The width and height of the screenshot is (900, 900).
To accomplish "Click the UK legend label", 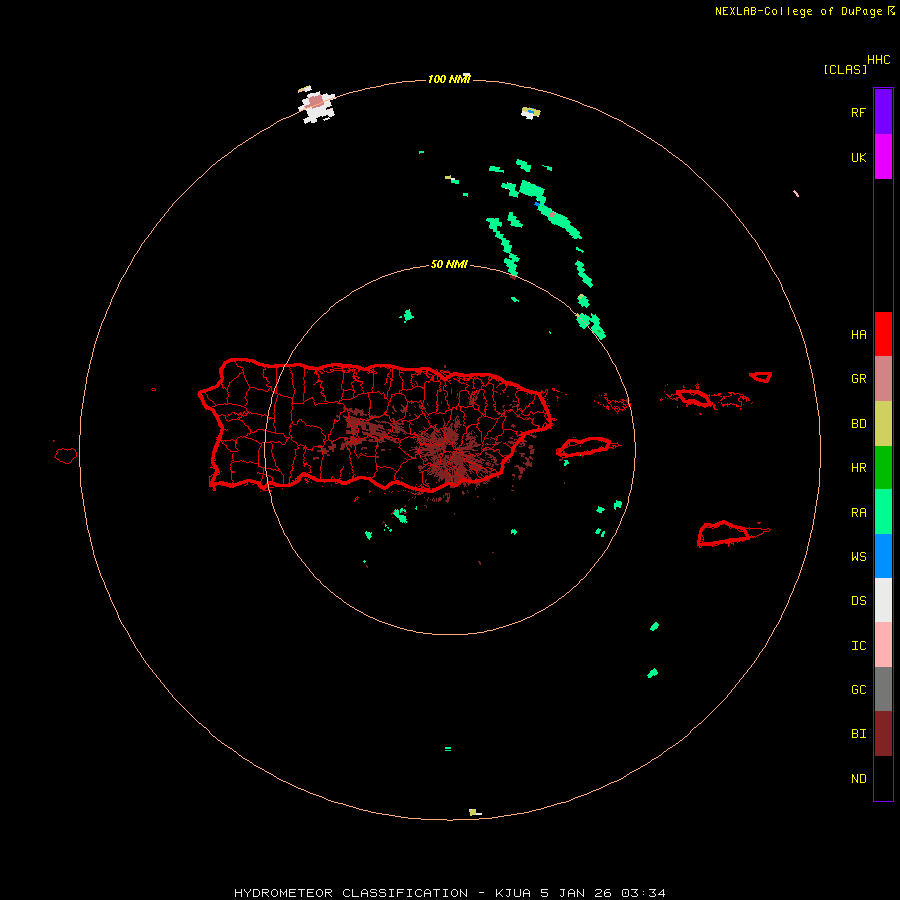I will [x=858, y=158].
